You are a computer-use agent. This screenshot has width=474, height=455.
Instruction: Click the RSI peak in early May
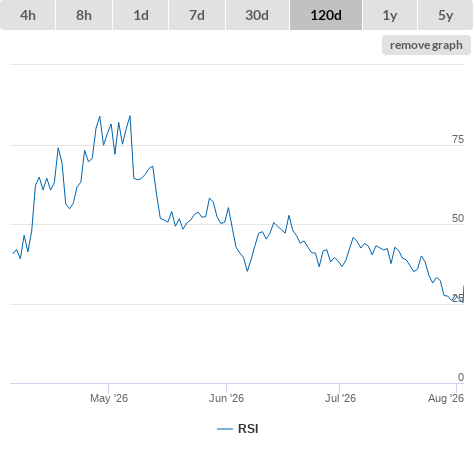(130, 116)
